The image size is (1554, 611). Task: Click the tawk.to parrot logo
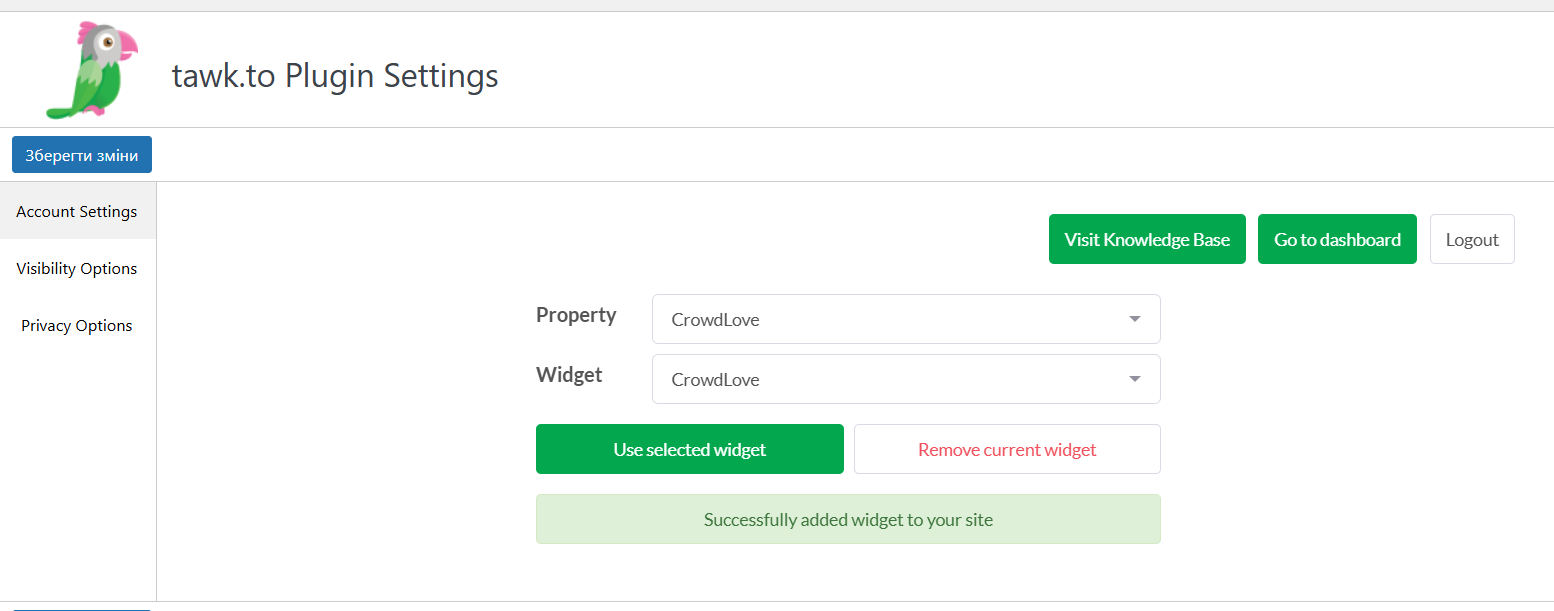[x=90, y=70]
